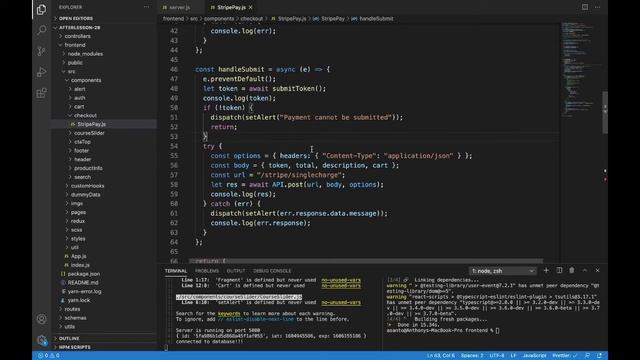The width and height of the screenshot is (640, 360).
Task: Click the editor horizontal scrollbar
Action: [x=367, y=260]
